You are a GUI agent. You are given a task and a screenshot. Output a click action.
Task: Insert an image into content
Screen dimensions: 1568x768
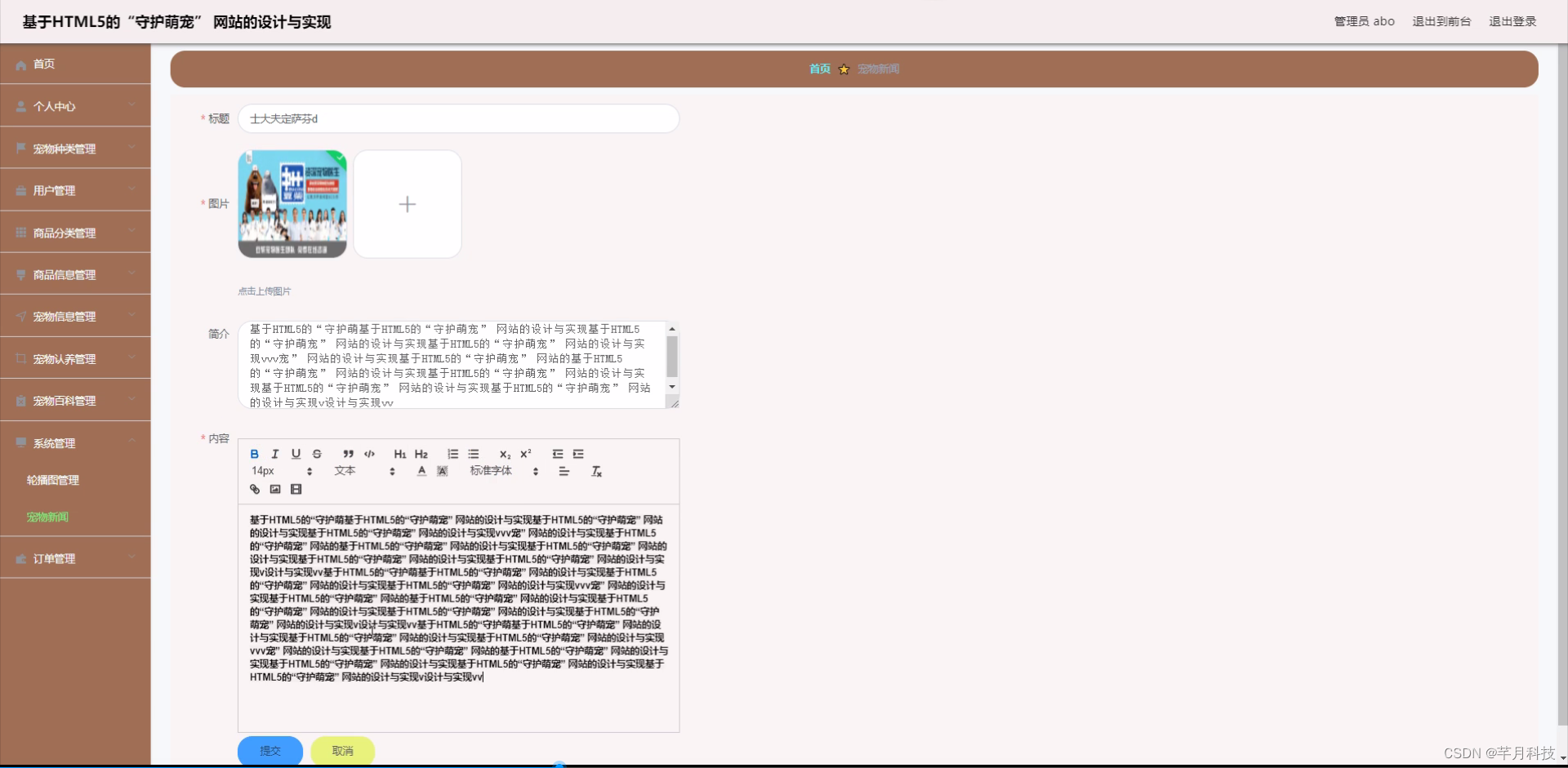(275, 489)
